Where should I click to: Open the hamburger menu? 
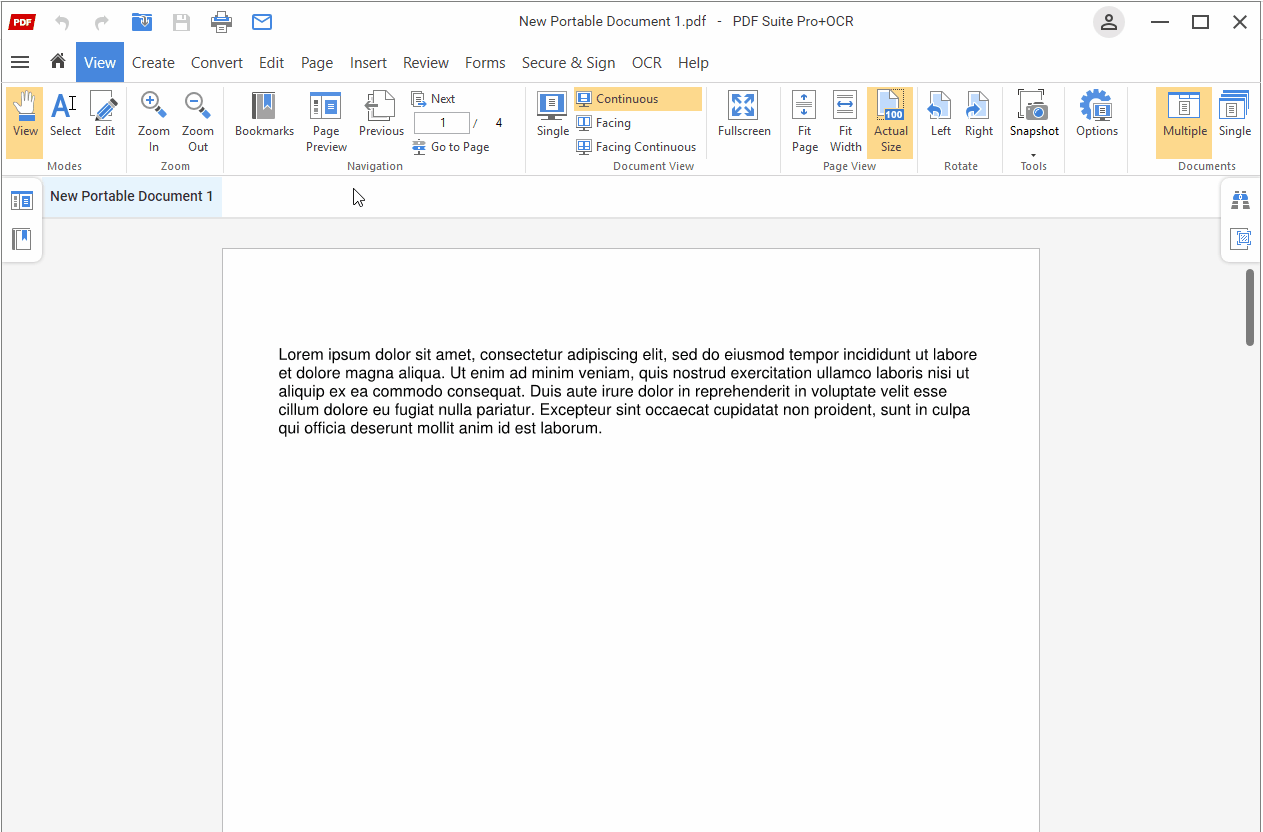click(x=20, y=62)
